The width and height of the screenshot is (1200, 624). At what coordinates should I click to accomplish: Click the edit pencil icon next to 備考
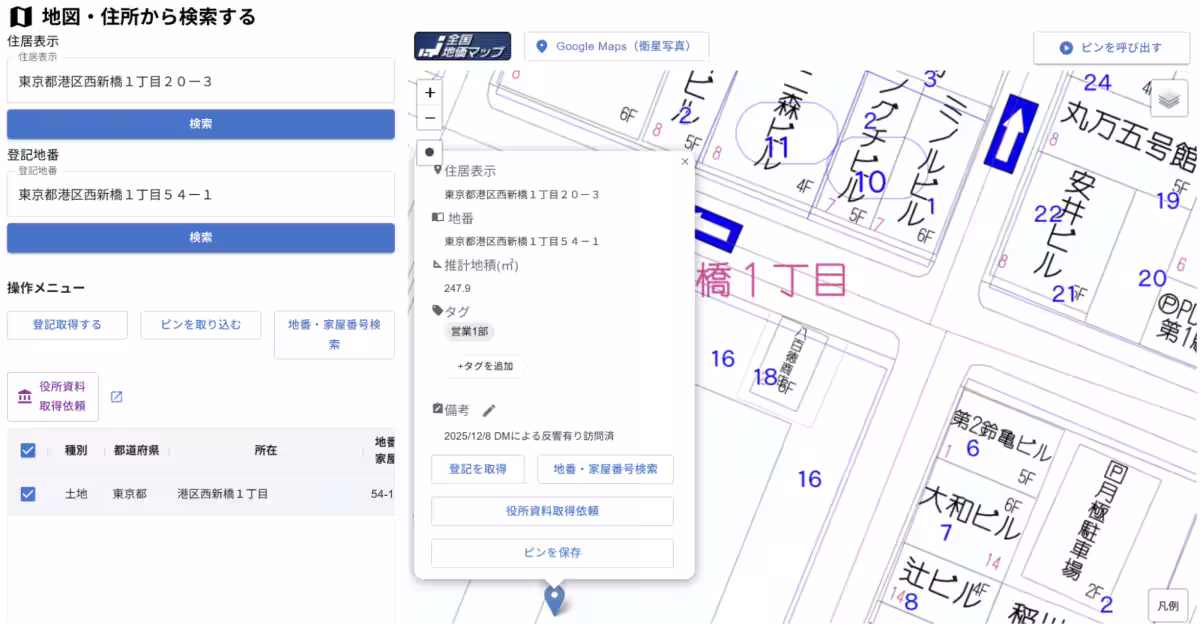point(489,408)
